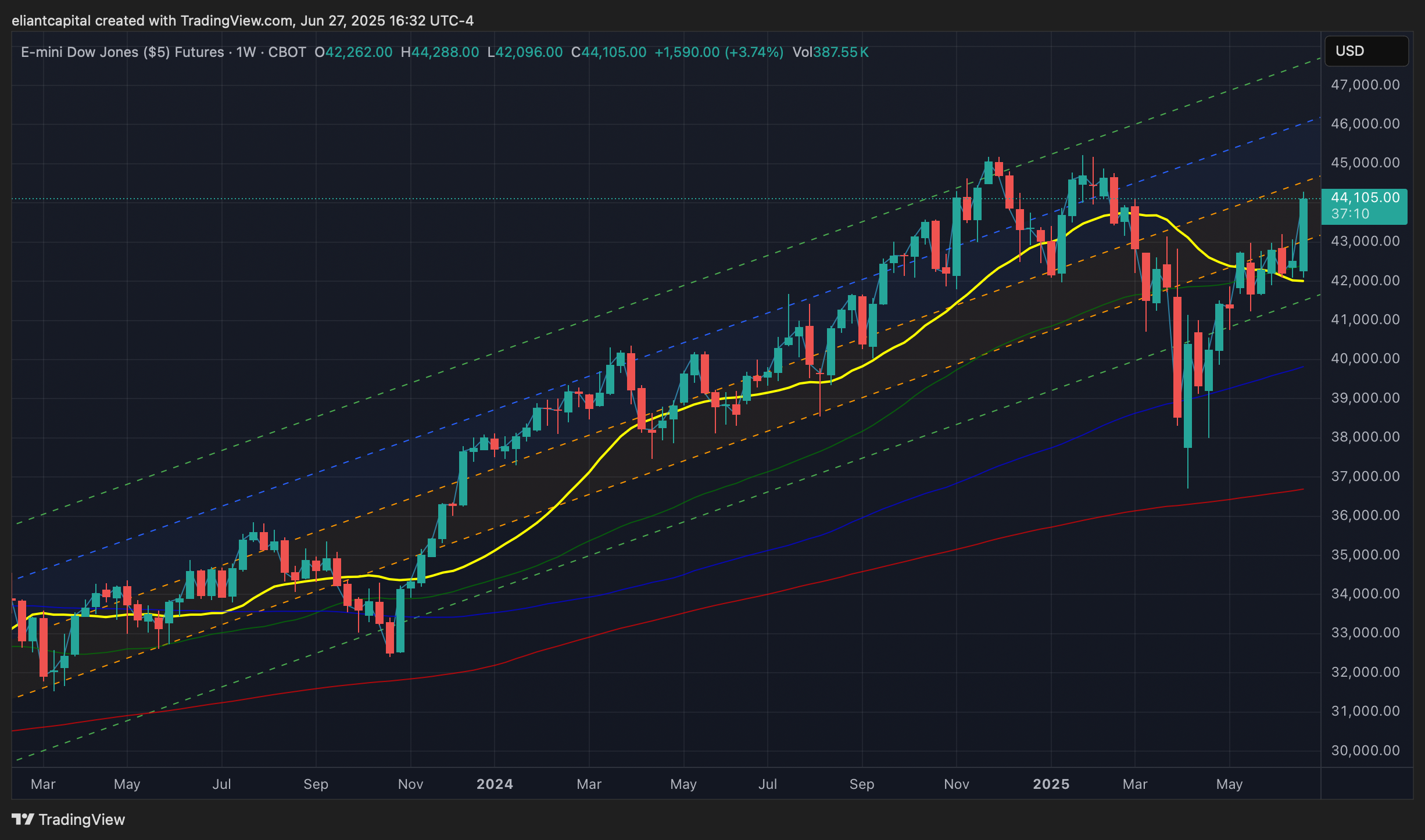This screenshot has height=840, width=1425.
Task: Click the 2024 label on time axis
Action: pyautogui.click(x=495, y=784)
